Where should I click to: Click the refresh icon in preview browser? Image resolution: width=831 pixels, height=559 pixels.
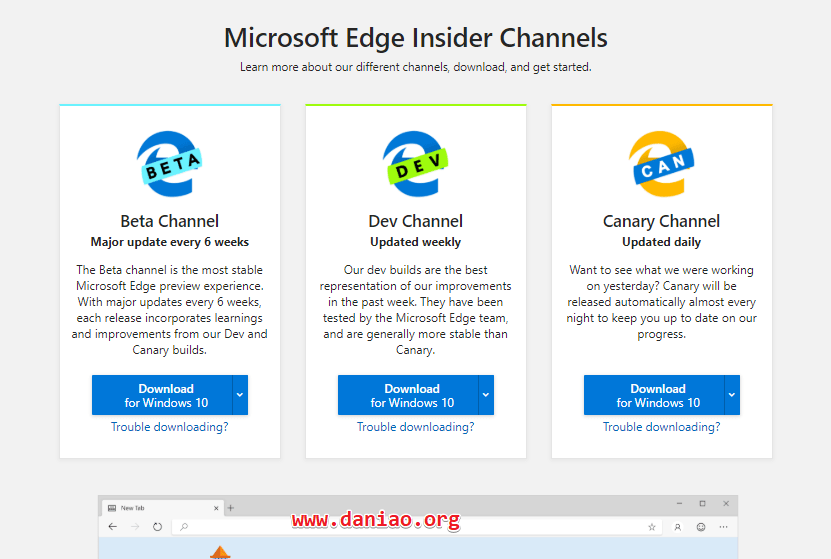[157, 527]
